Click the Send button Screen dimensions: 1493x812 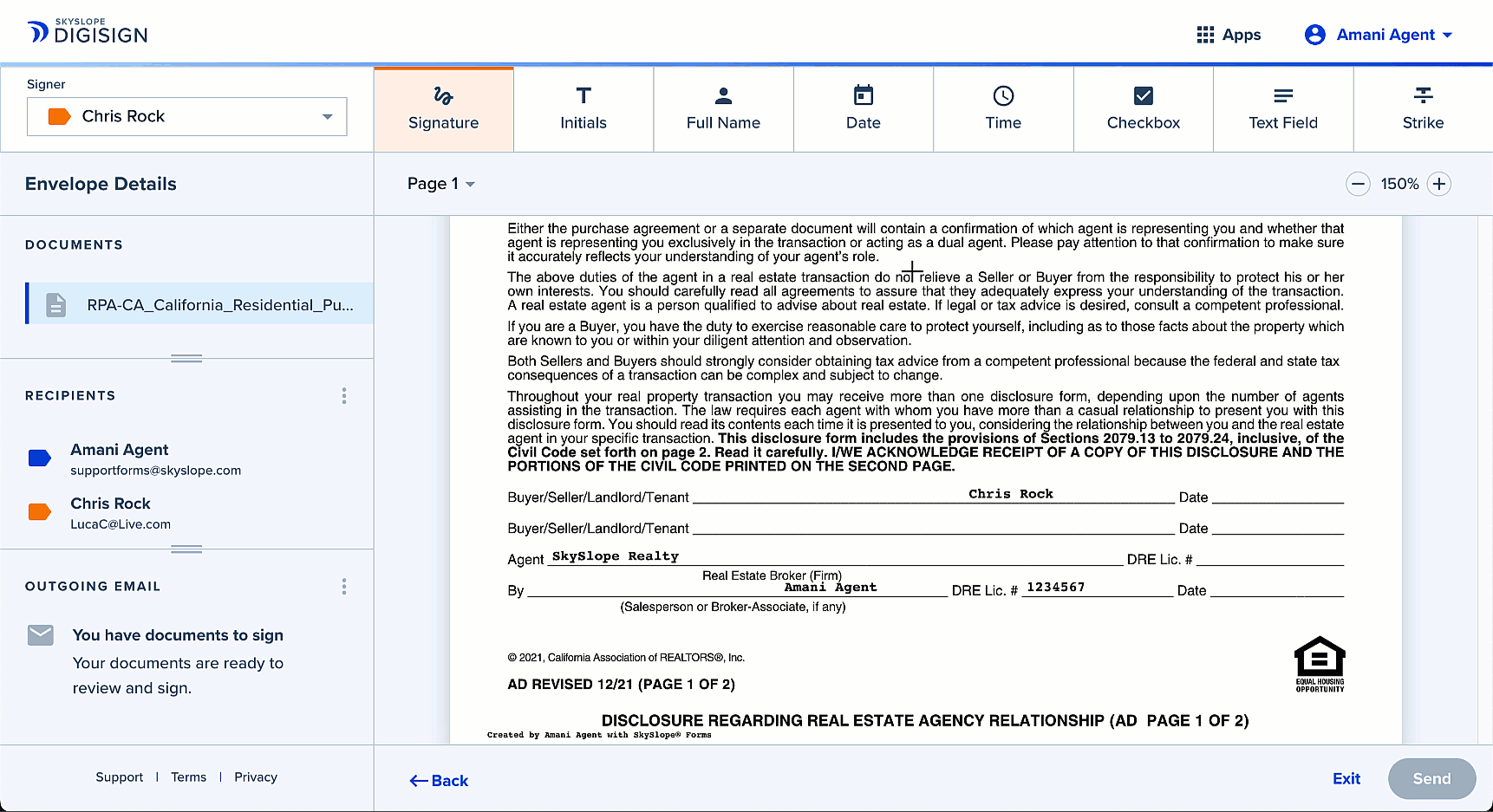pos(1431,779)
